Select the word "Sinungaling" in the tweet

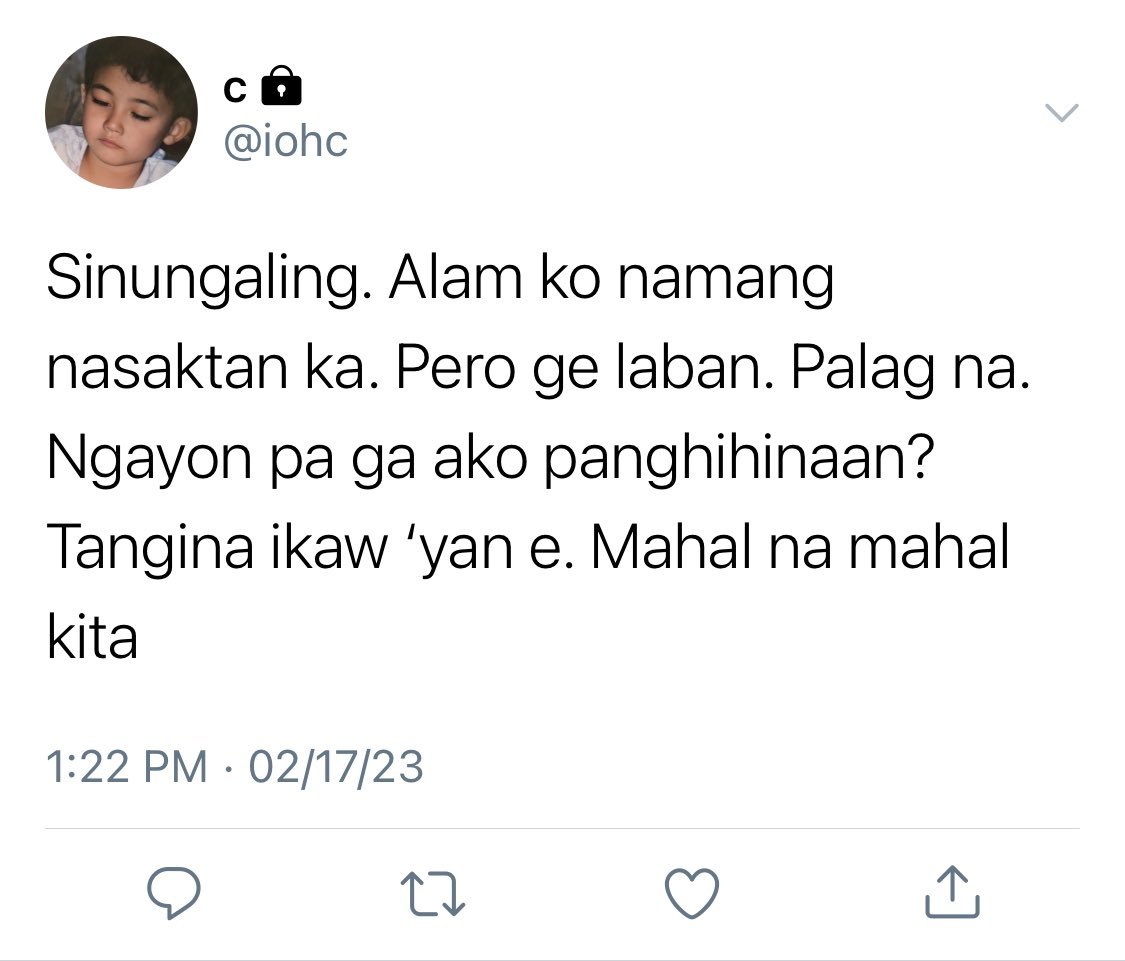[x=203, y=280]
